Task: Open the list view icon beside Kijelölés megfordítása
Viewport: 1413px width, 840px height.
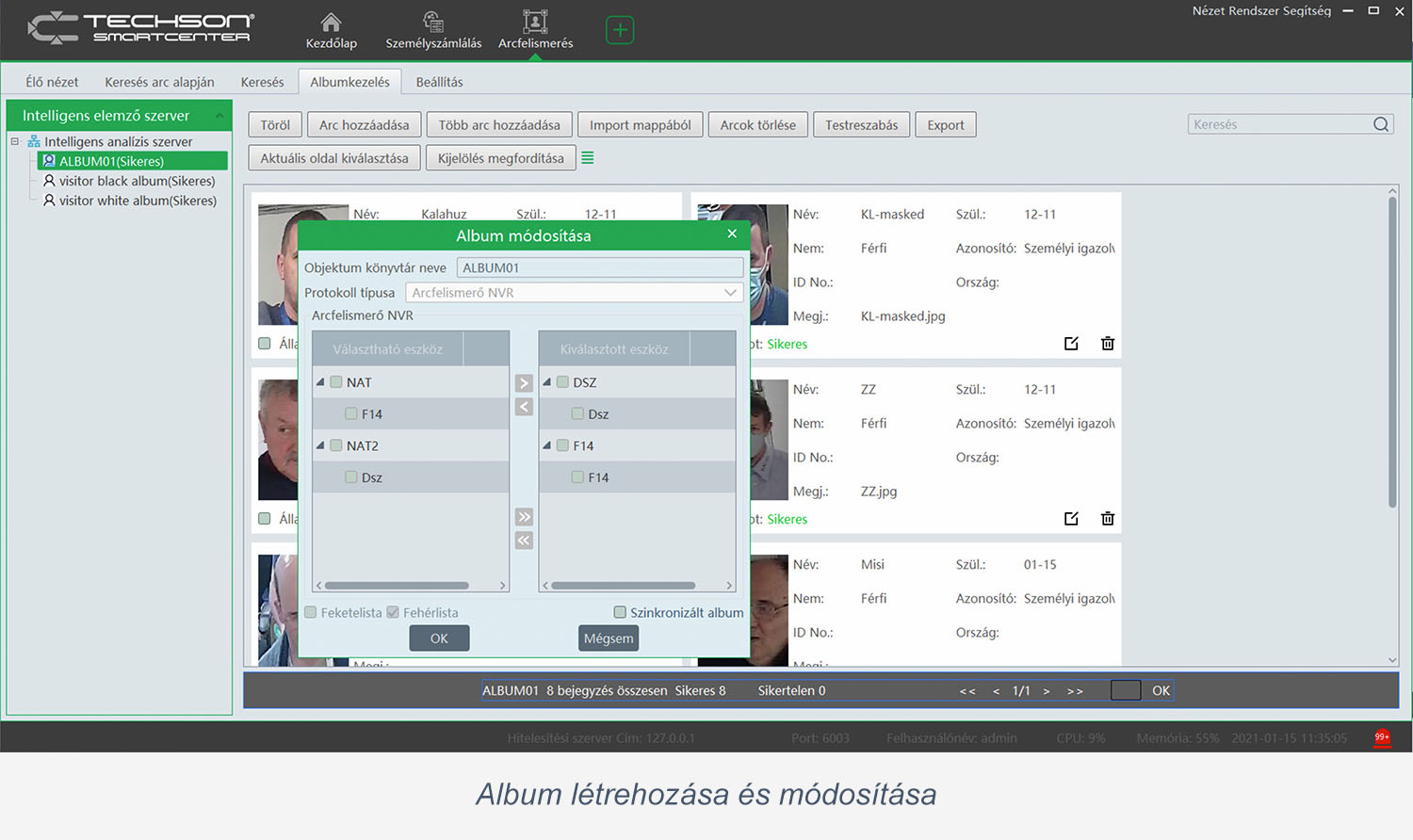Action: (588, 157)
